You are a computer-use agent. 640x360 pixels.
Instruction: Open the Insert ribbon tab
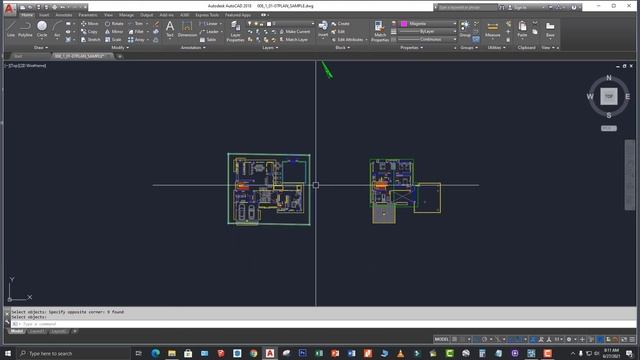pos(44,15)
